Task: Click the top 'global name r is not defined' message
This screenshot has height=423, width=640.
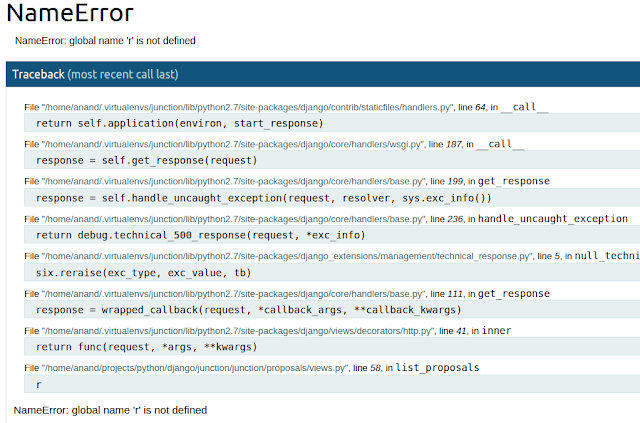Action: click(x=105, y=40)
